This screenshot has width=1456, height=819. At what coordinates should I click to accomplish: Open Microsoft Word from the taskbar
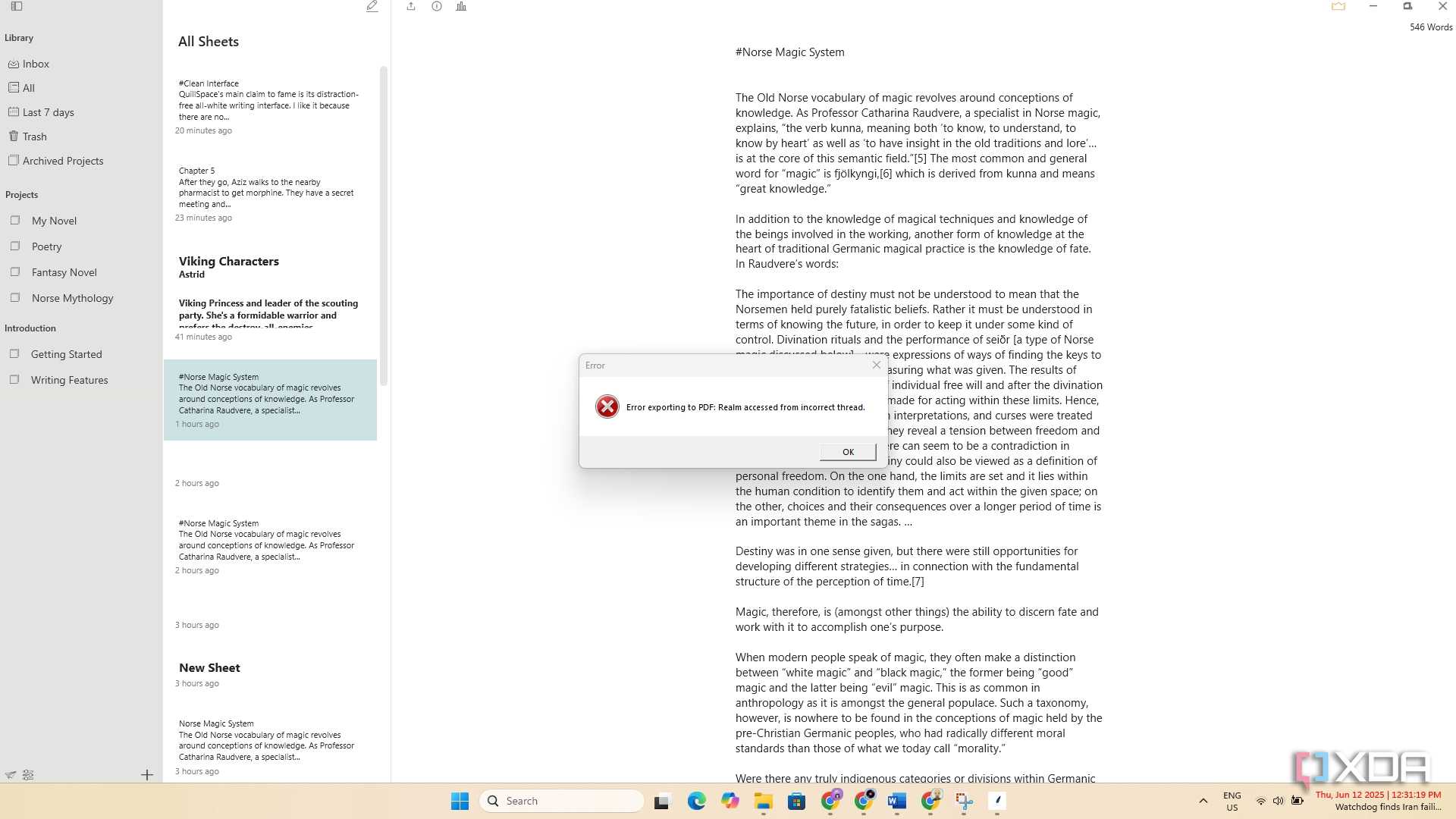coord(896,801)
